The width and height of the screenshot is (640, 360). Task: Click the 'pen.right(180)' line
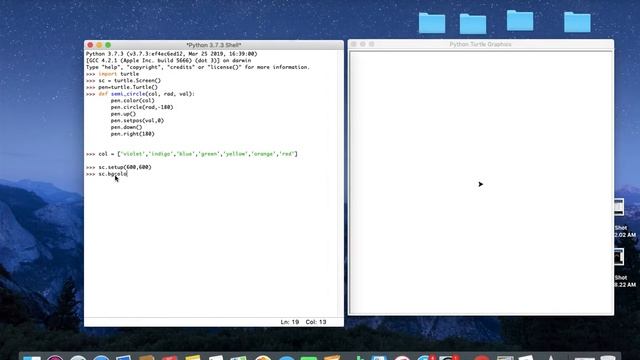pos(133,134)
